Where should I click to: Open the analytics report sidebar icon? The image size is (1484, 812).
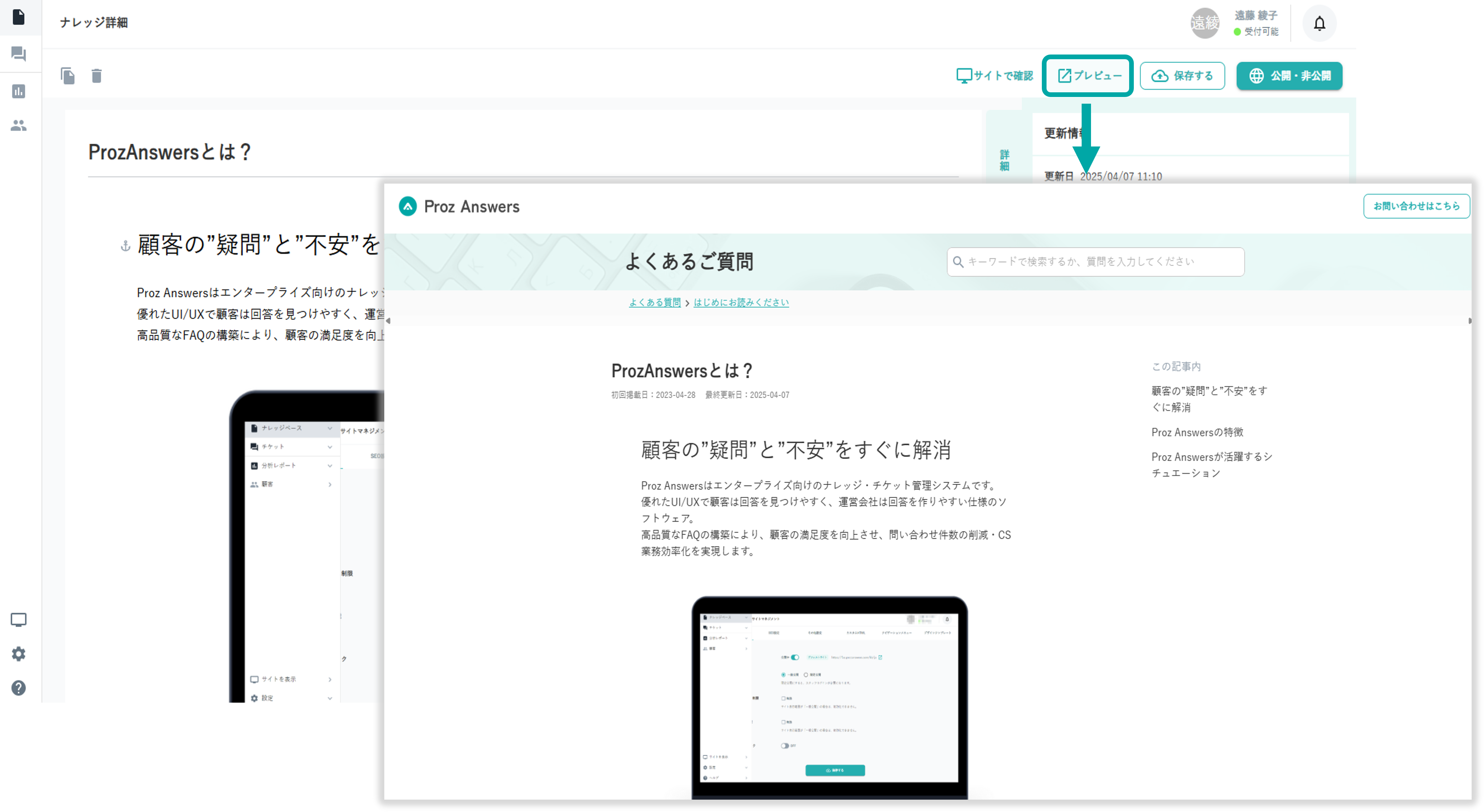tap(18, 91)
